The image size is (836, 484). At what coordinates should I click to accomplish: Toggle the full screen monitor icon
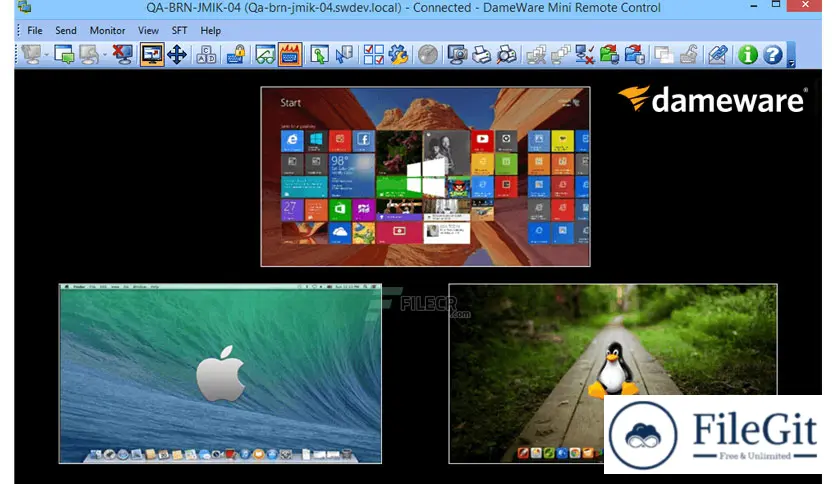(x=152, y=54)
